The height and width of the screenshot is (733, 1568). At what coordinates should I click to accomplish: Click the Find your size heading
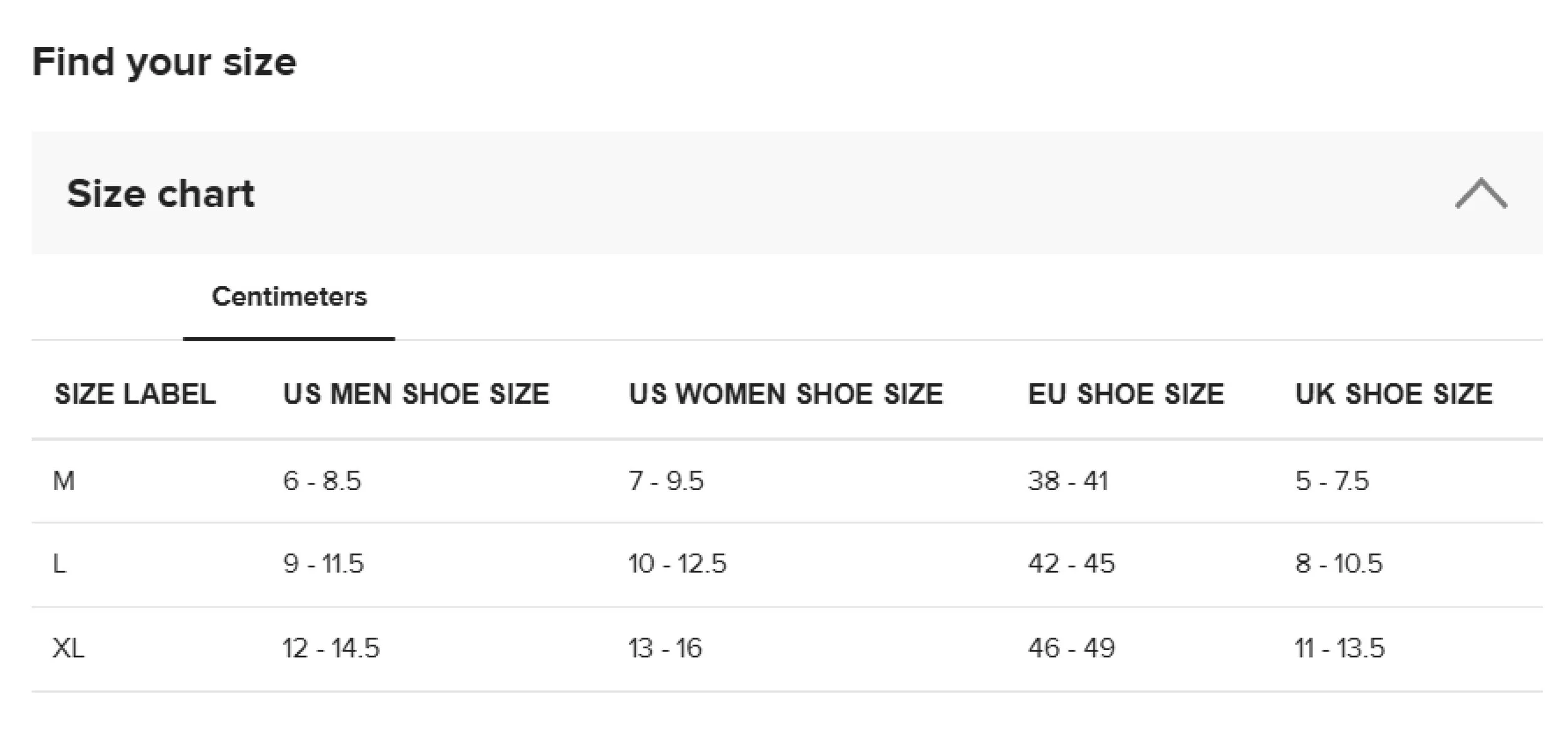(164, 62)
